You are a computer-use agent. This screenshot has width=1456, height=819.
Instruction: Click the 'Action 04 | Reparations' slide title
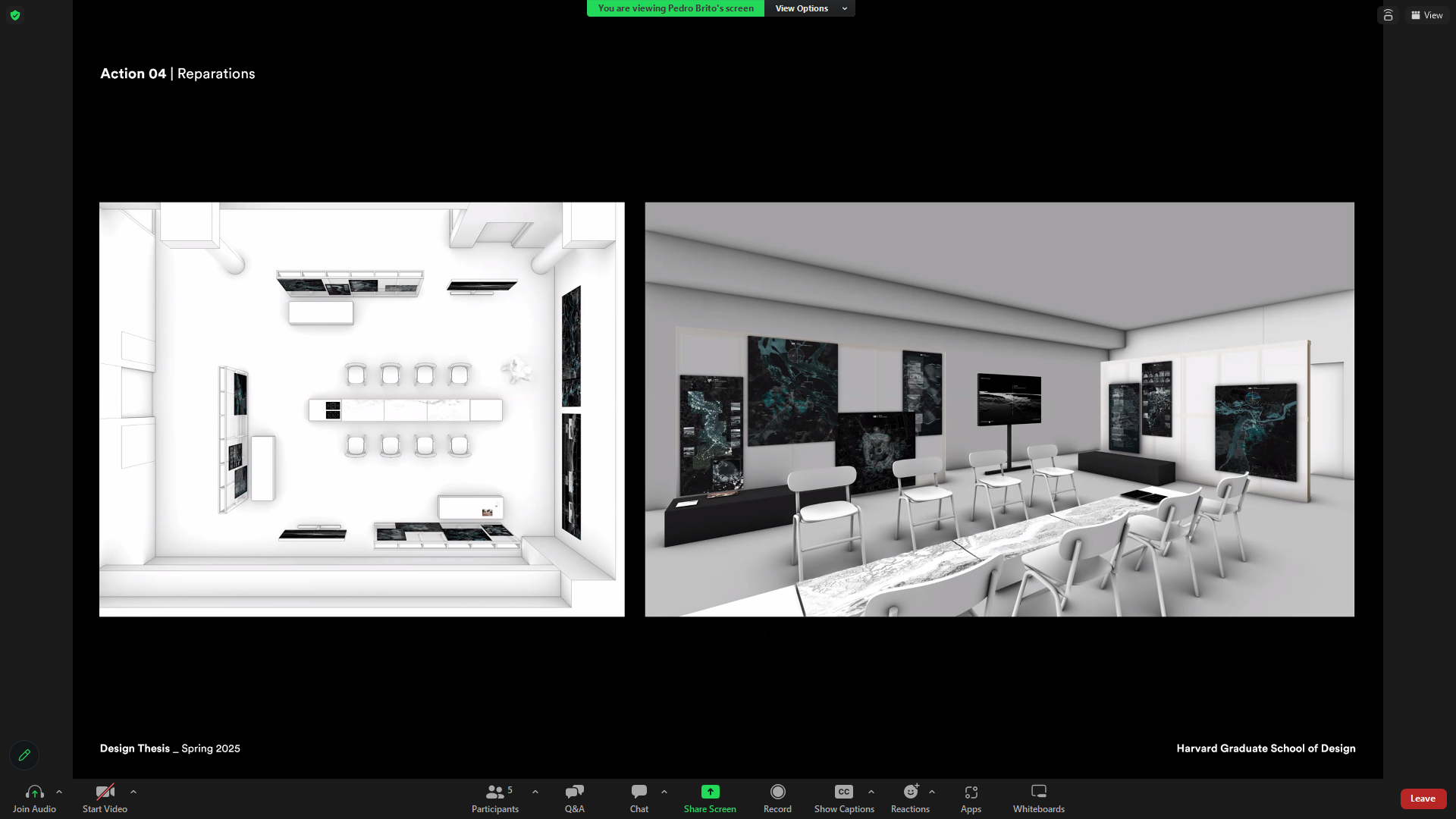click(177, 74)
